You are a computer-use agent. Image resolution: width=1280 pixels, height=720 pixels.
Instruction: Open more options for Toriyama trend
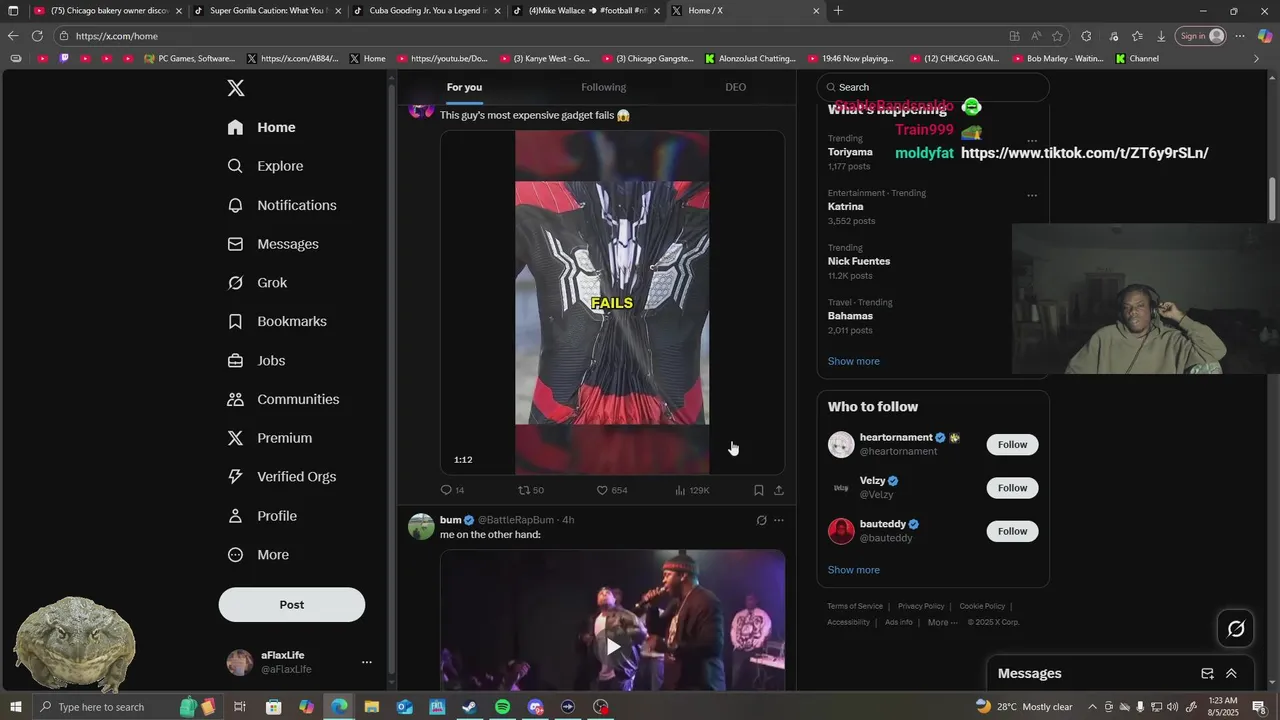[x=1032, y=140]
